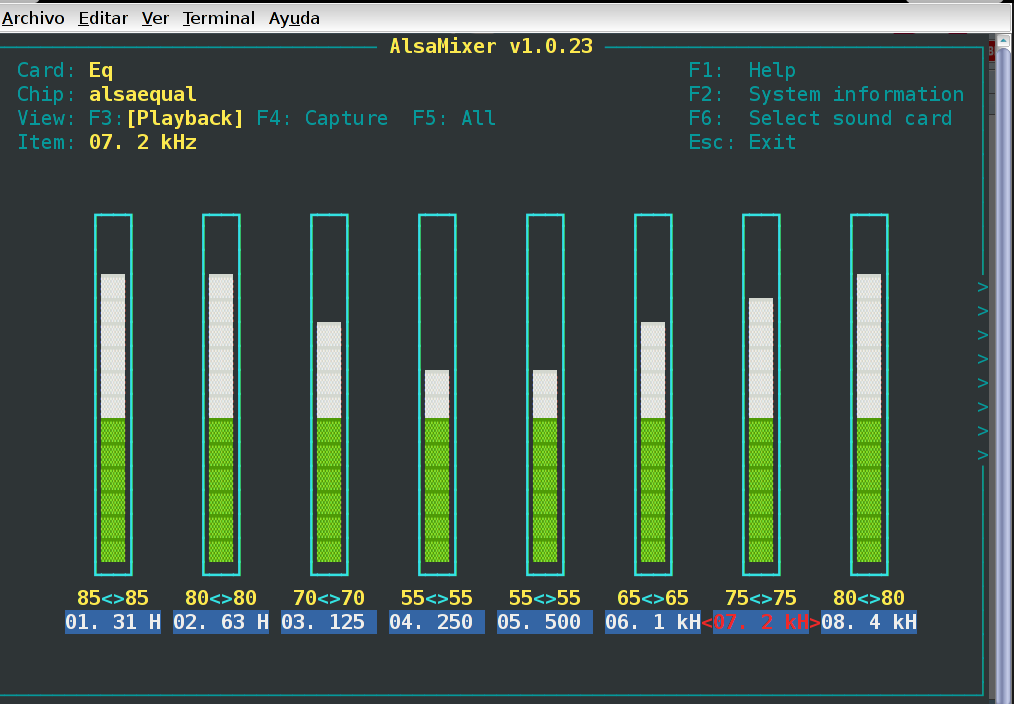1014x704 pixels.
Task: Select the '01. 31 H' band label
Action: [113, 622]
